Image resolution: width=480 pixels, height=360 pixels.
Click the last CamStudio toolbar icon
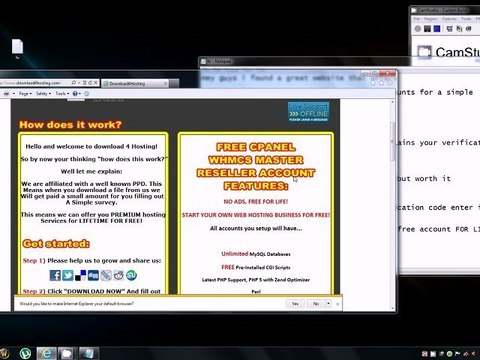tap(468, 29)
